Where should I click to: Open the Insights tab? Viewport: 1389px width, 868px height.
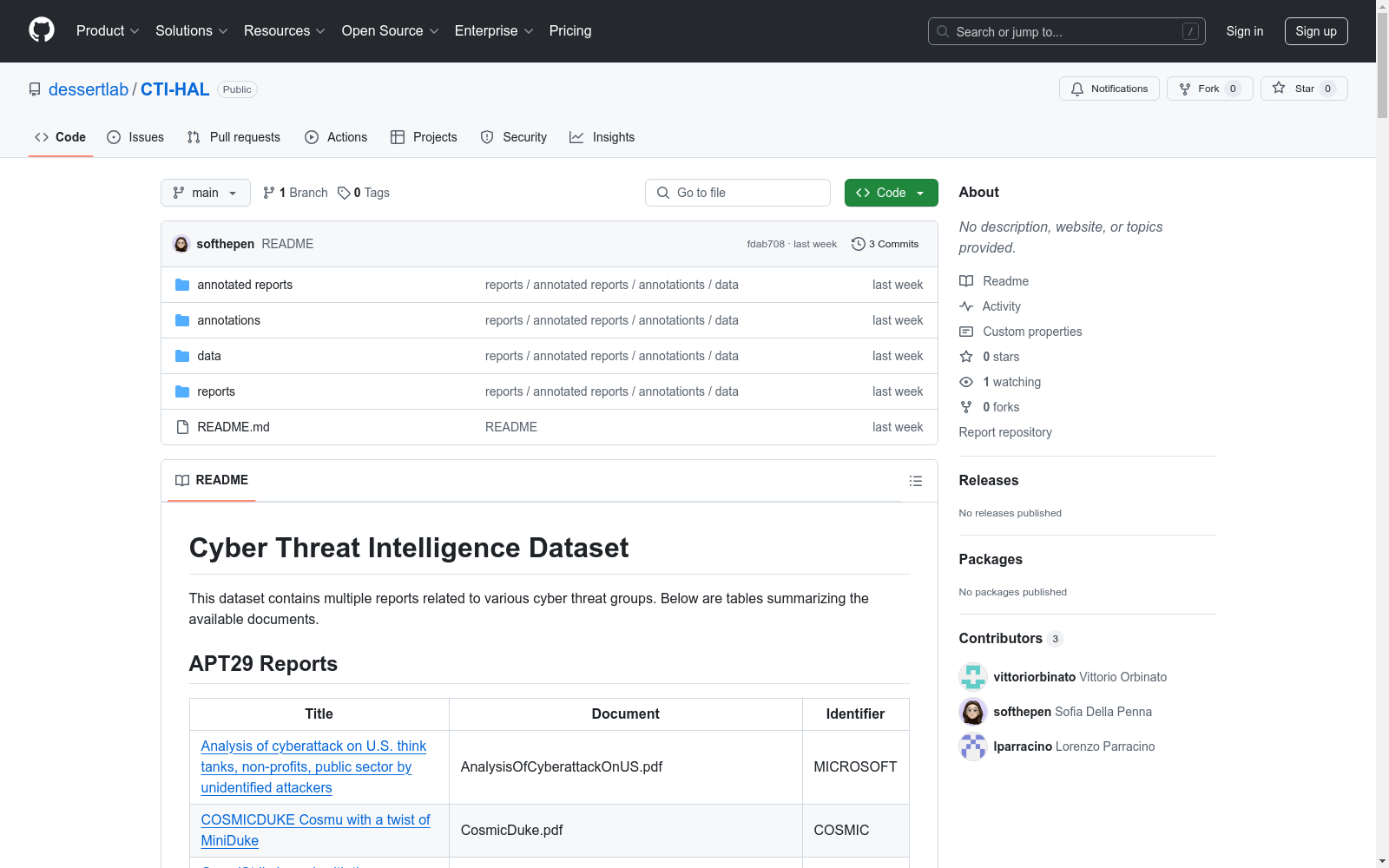tap(602, 137)
